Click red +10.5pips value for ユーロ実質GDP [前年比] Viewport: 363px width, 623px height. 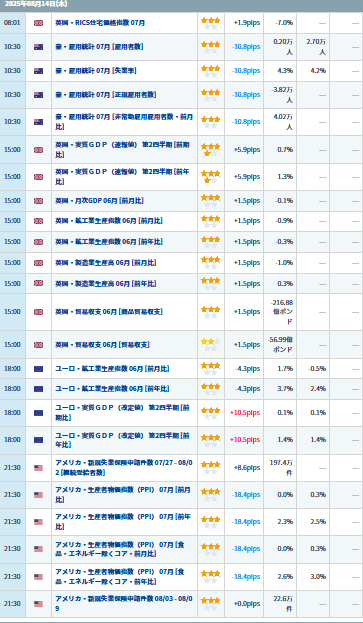pos(245,440)
